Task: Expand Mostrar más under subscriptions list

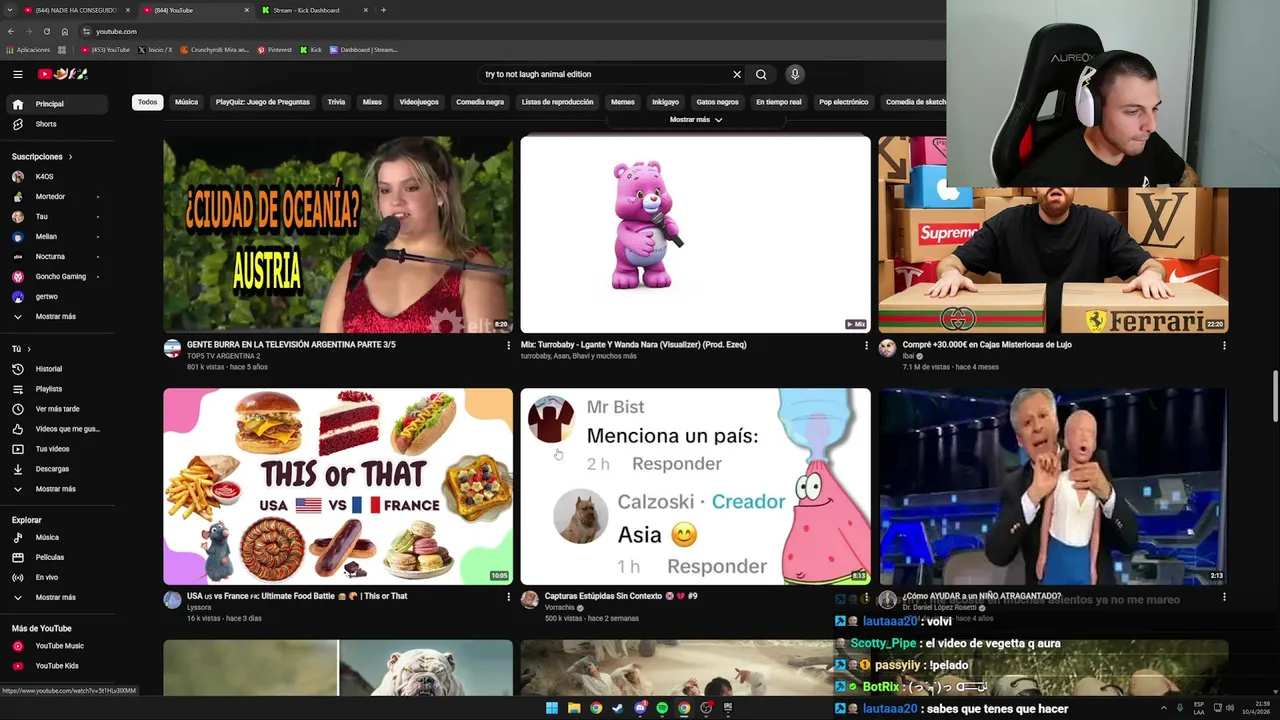Action: (x=56, y=317)
